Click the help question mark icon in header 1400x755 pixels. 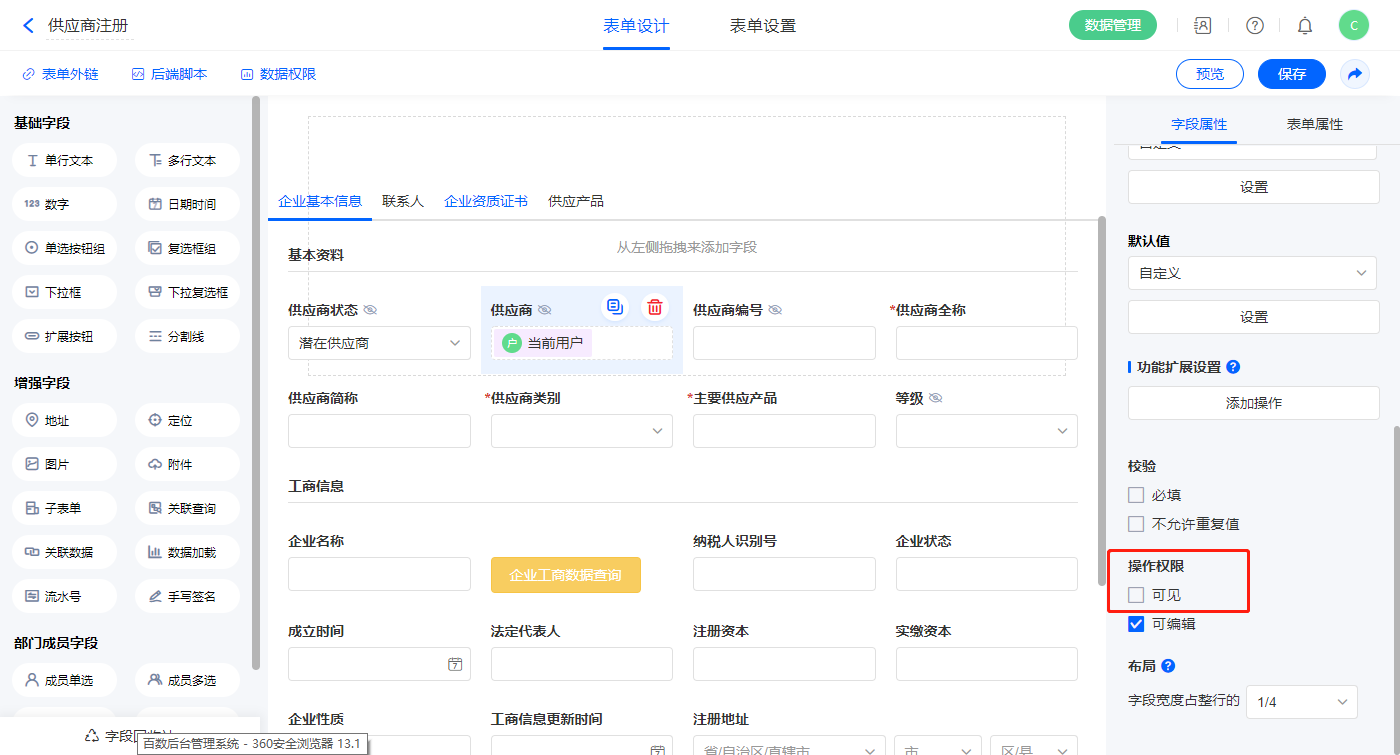(x=1254, y=26)
